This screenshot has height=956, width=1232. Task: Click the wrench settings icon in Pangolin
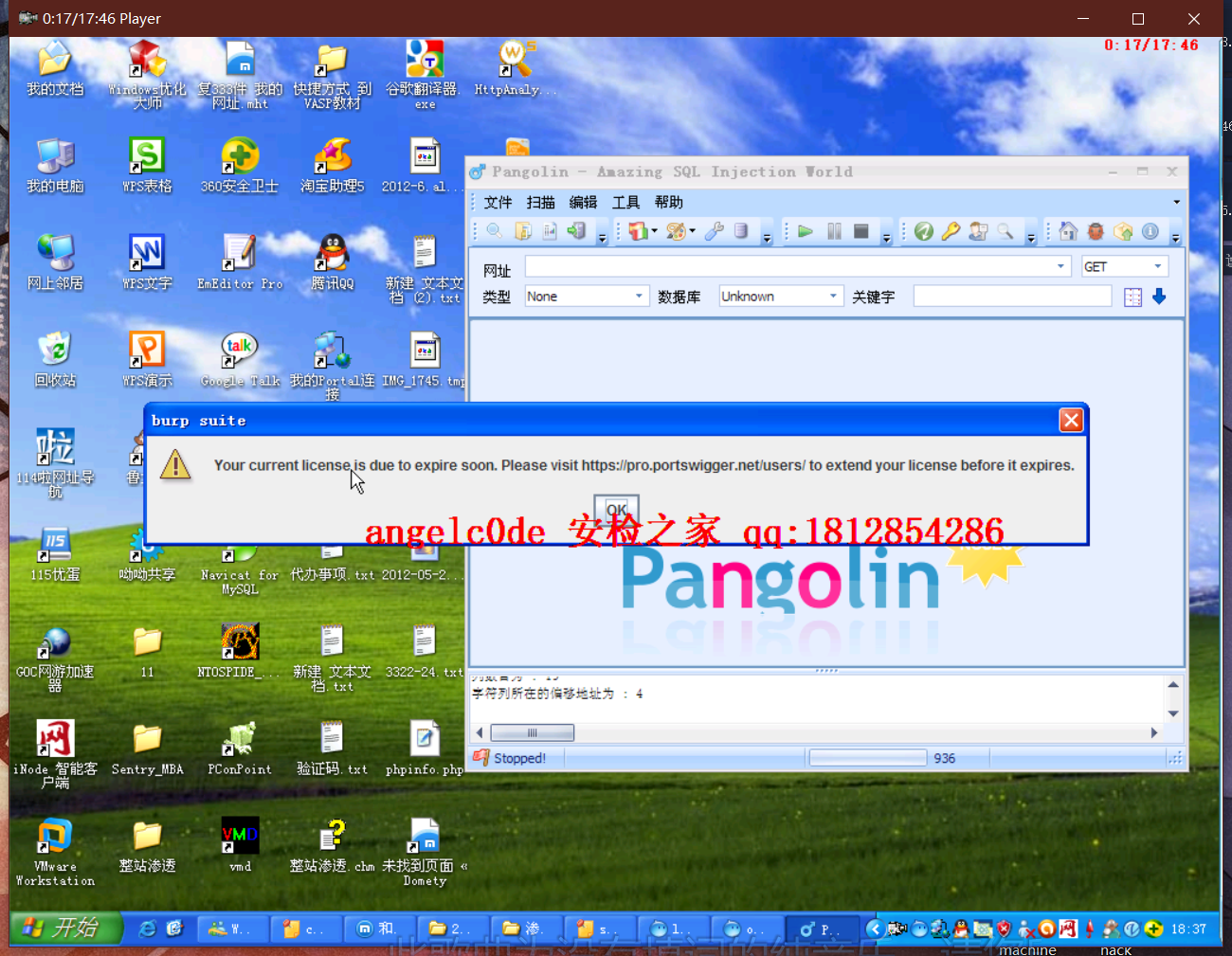(x=715, y=231)
